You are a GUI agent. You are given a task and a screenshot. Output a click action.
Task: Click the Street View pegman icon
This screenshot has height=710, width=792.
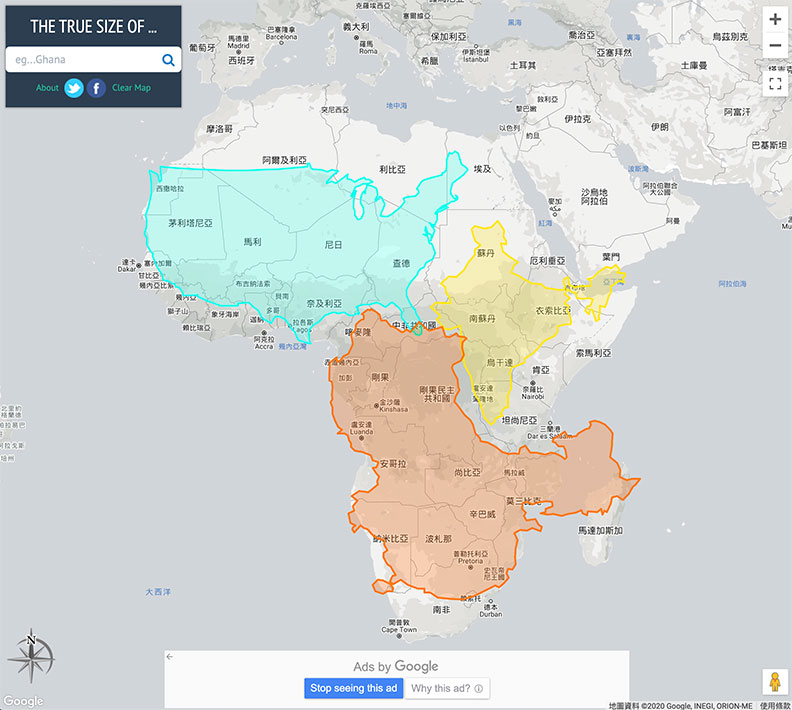pyautogui.click(x=774, y=681)
